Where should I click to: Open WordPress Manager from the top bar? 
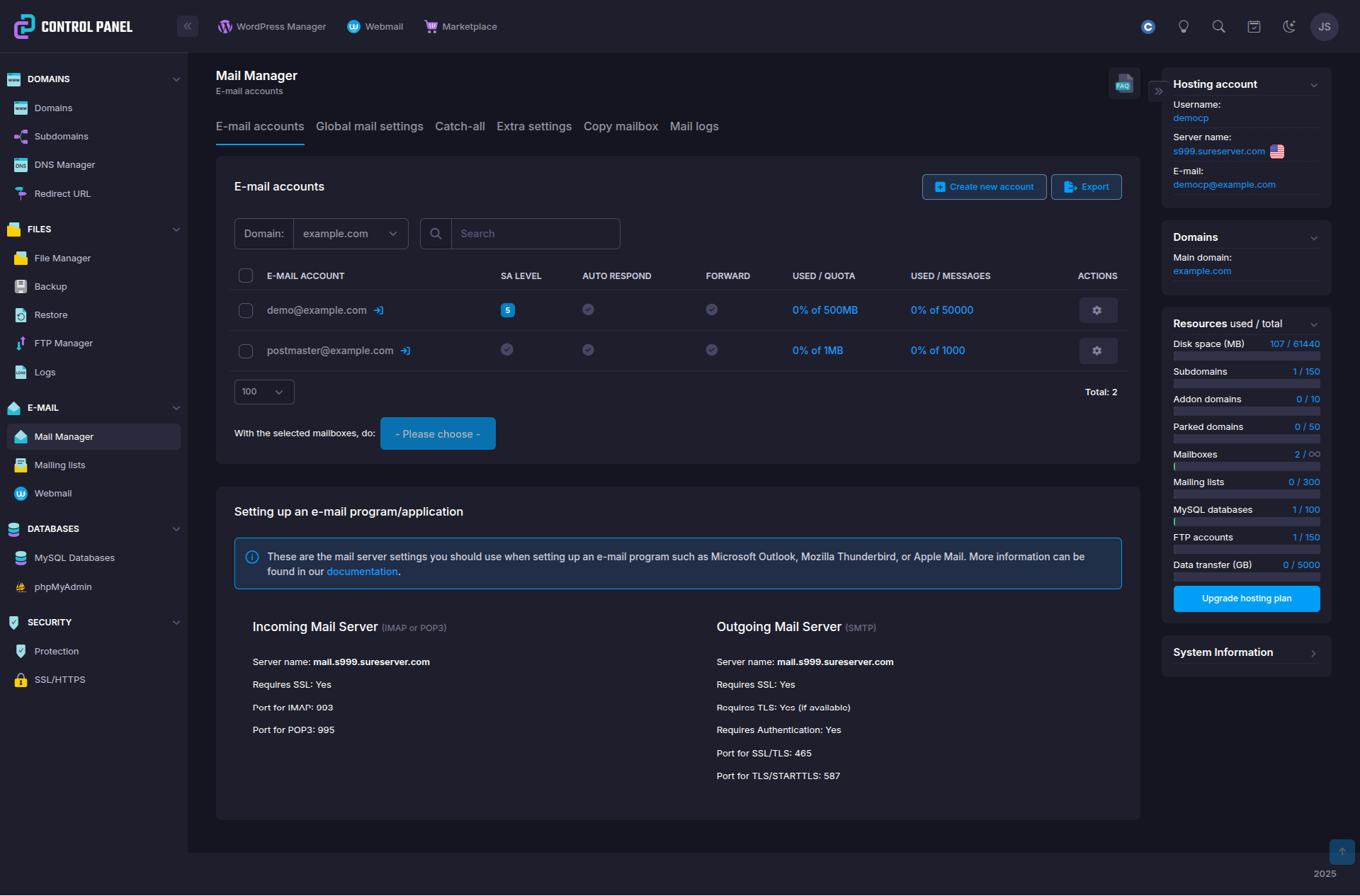[x=272, y=26]
